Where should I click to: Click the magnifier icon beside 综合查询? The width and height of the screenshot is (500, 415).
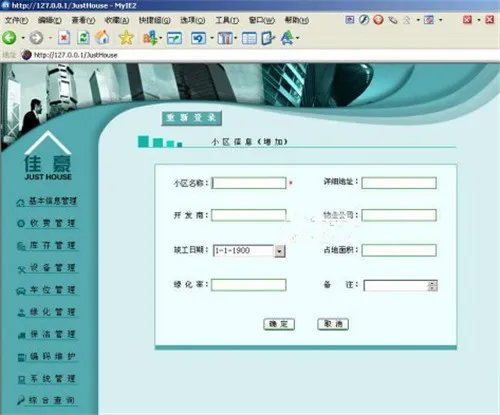pos(21,400)
